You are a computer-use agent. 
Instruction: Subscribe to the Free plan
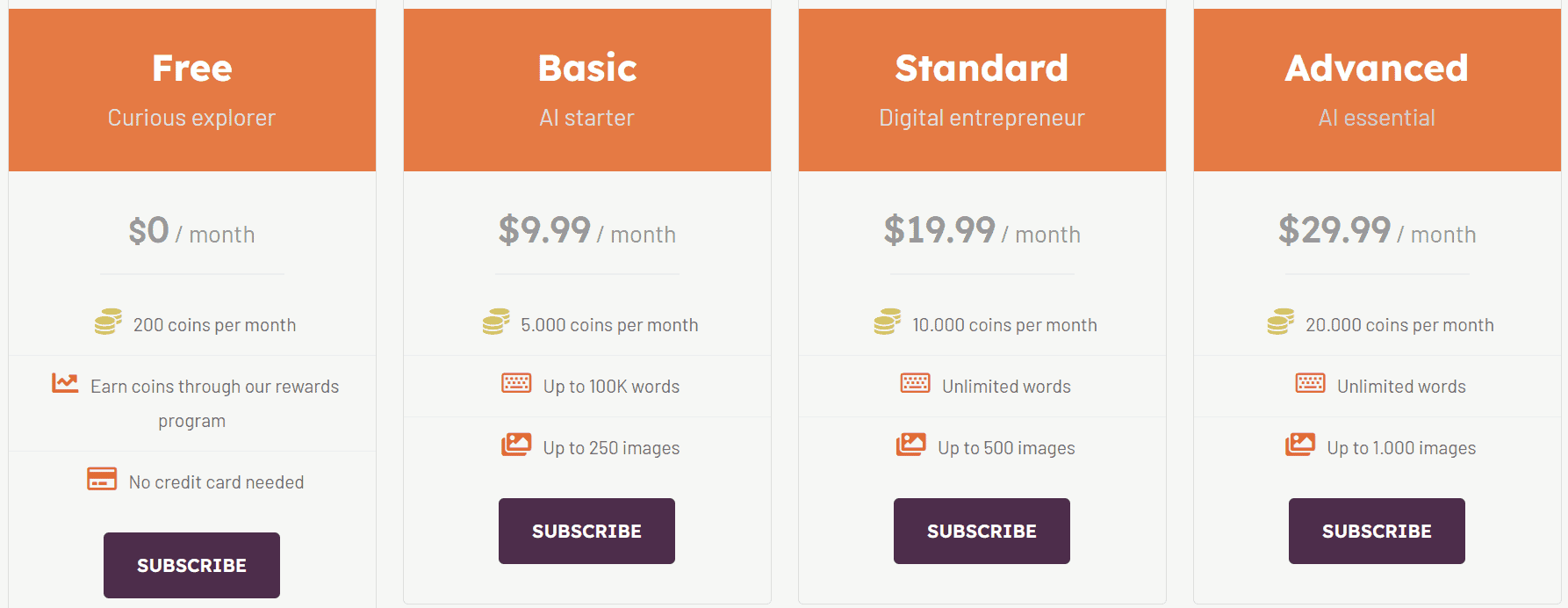191,565
